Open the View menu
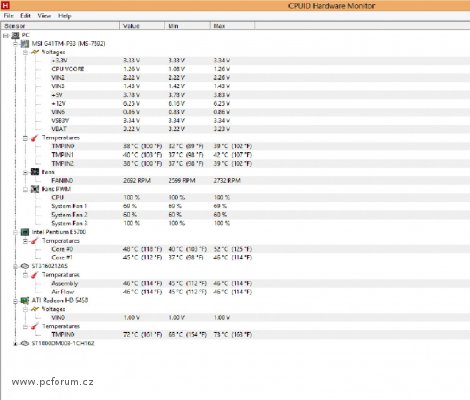 [x=44, y=16]
